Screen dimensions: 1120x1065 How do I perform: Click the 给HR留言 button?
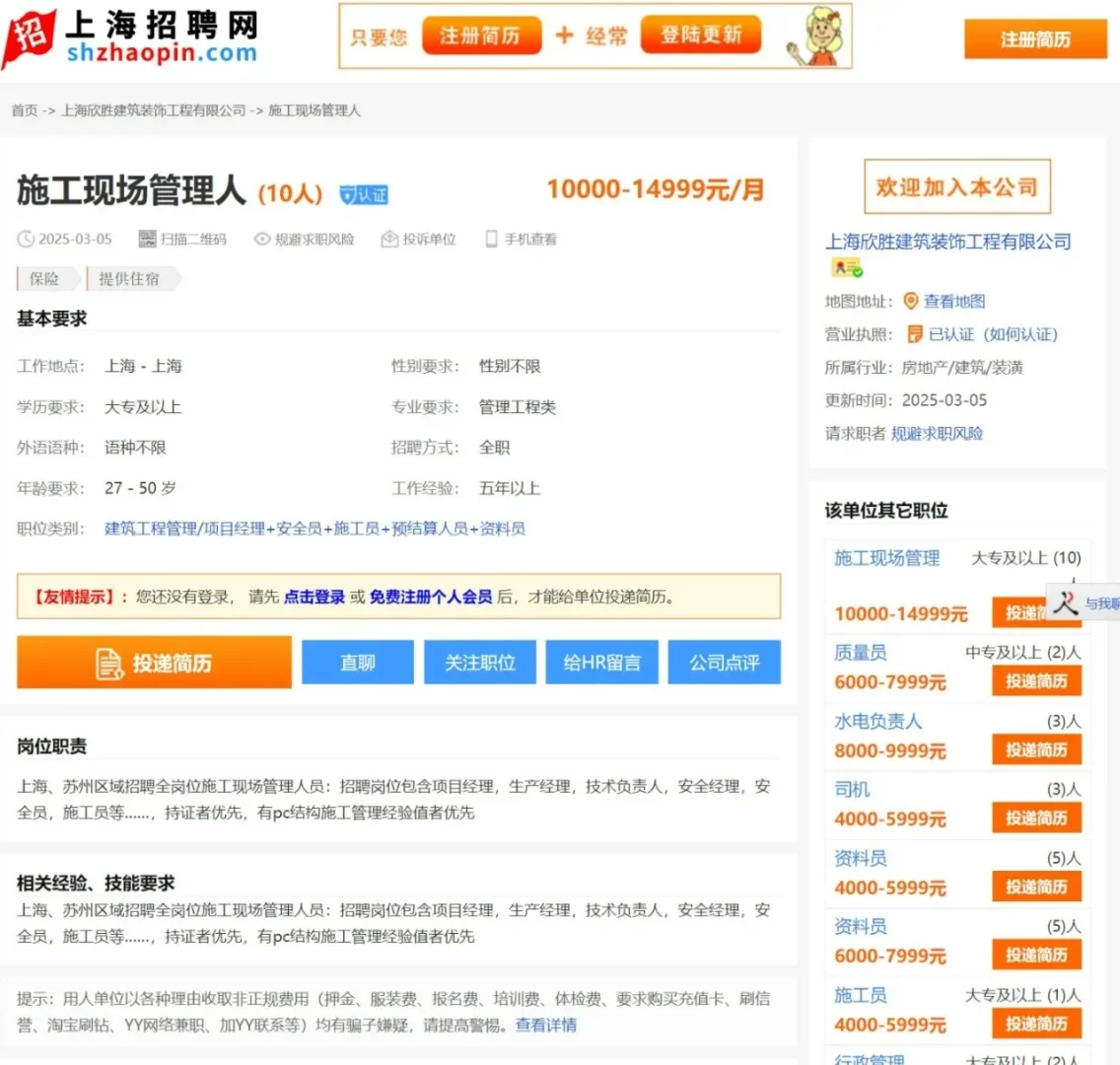[x=601, y=662]
